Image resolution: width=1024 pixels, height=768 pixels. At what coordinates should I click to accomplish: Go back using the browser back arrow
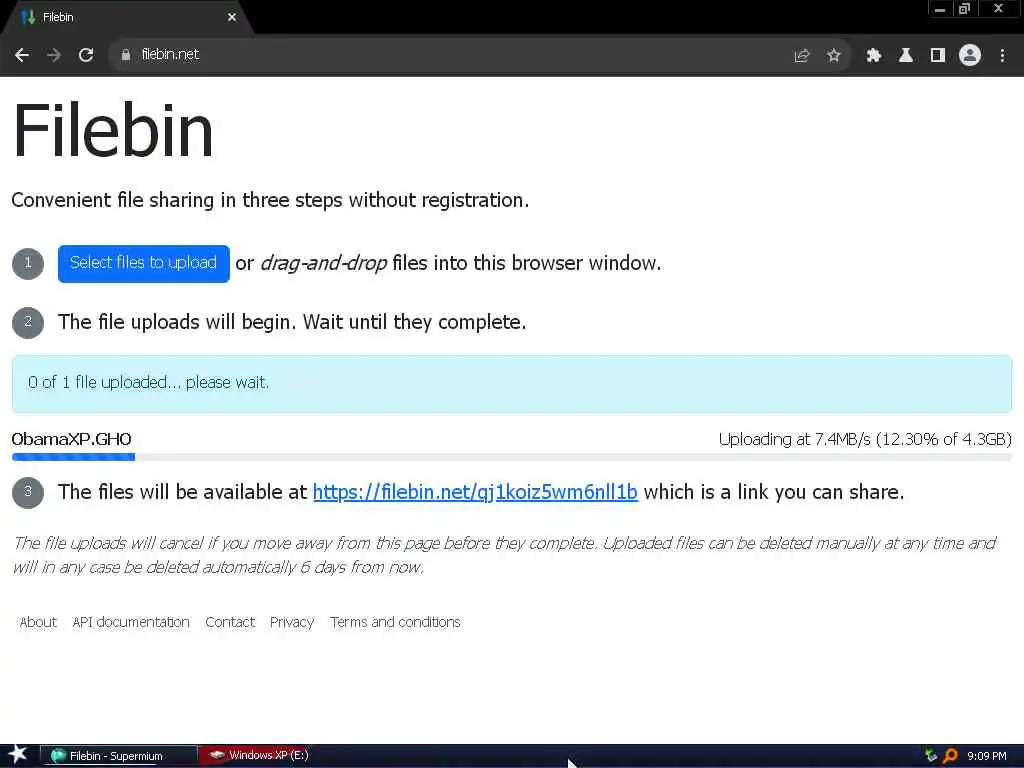(22, 55)
